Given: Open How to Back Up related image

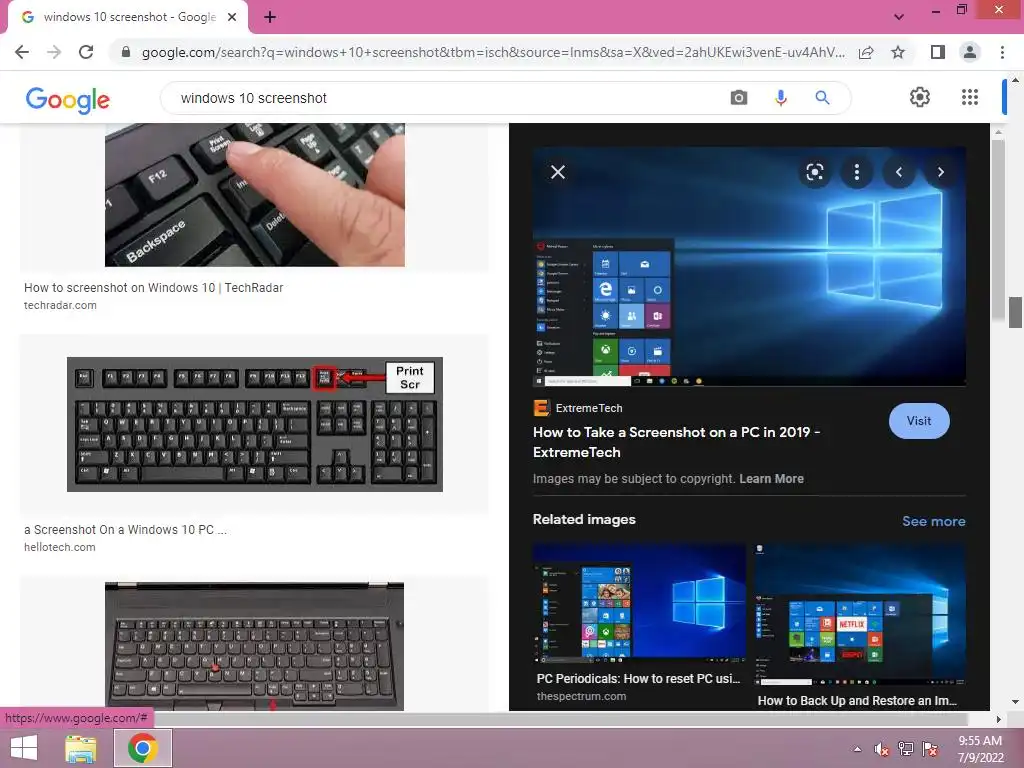Looking at the screenshot, I should (x=859, y=615).
